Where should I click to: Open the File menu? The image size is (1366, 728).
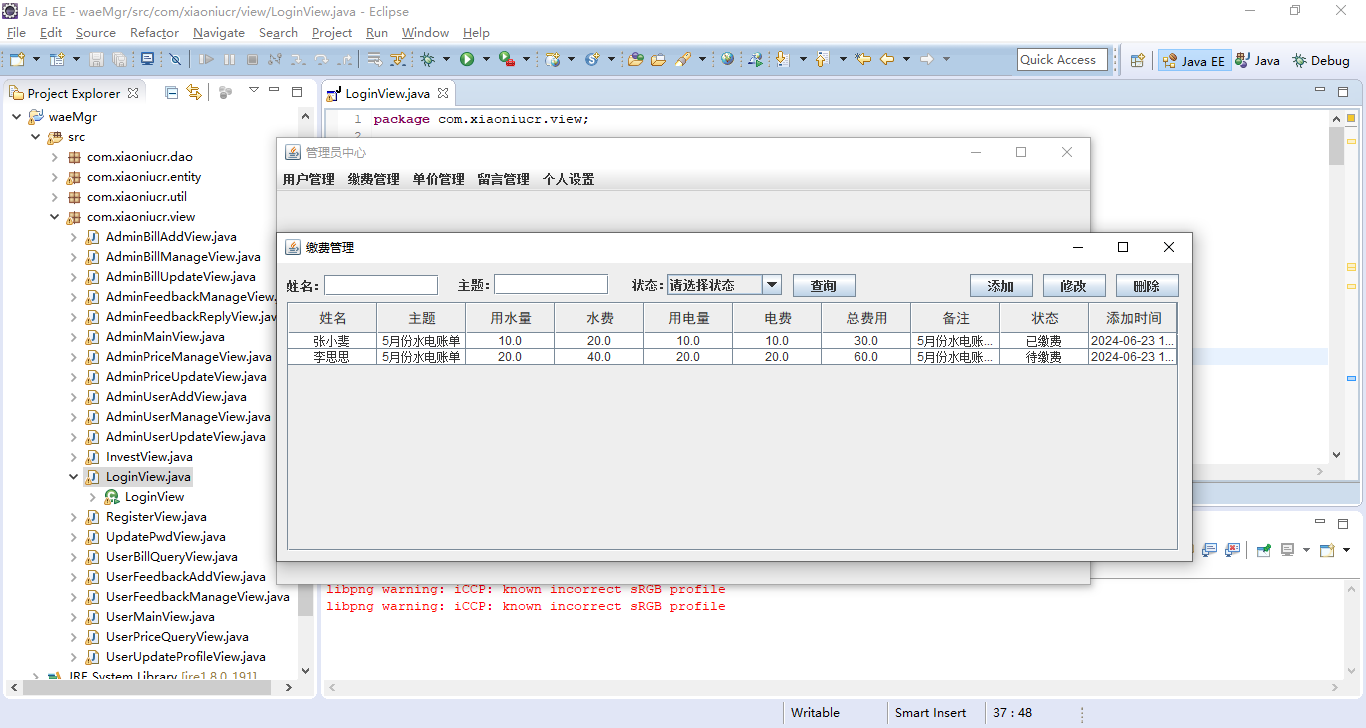pos(16,33)
